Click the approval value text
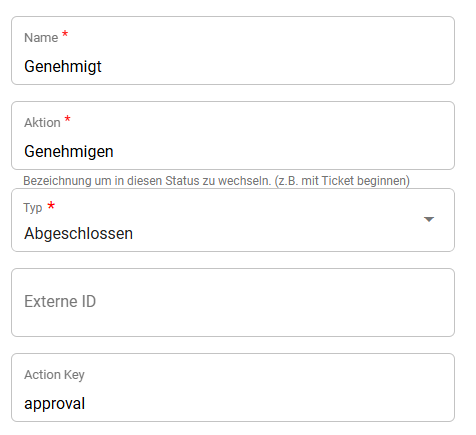The image size is (476, 435). click(55, 404)
